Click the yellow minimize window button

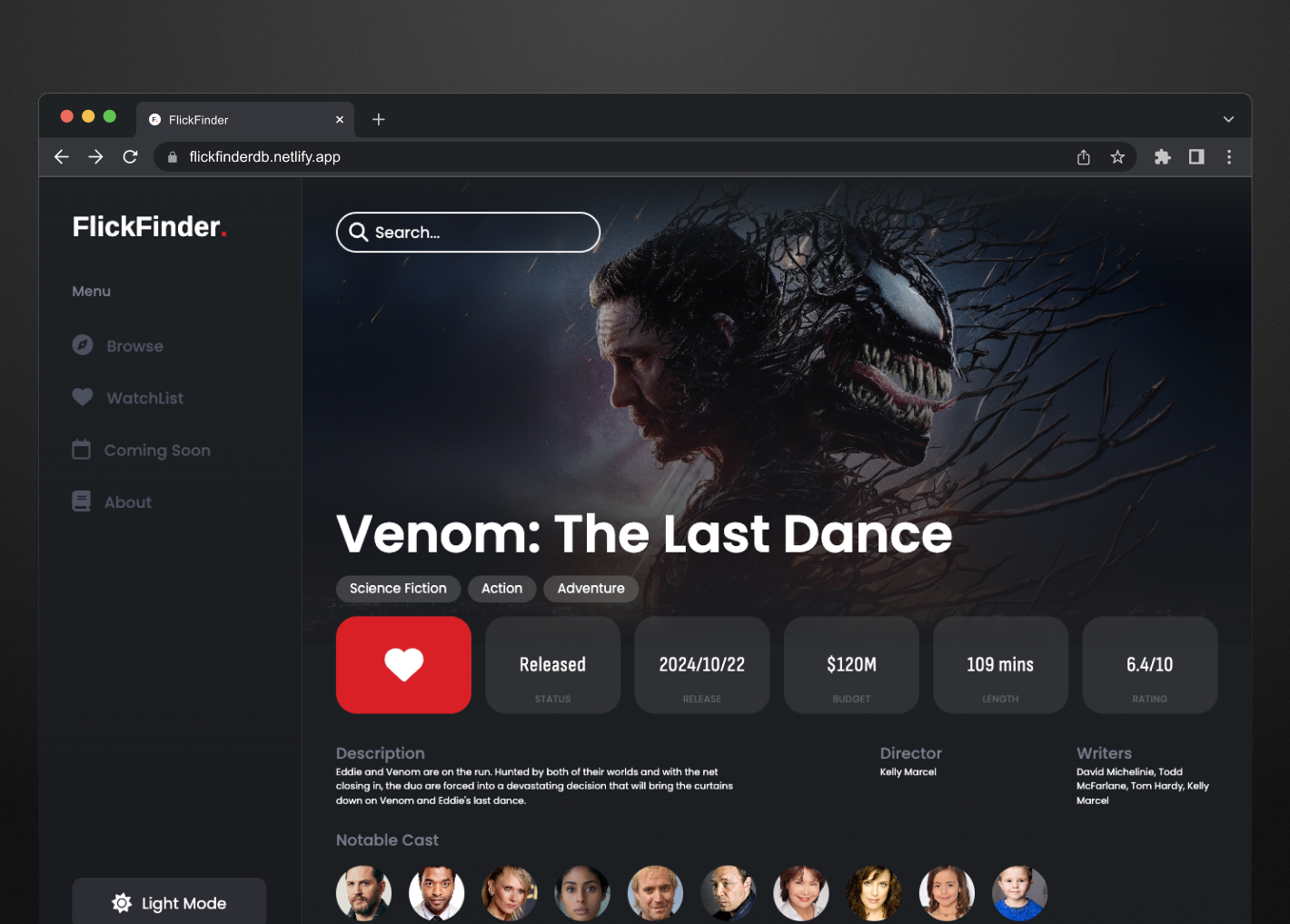click(x=88, y=116)
